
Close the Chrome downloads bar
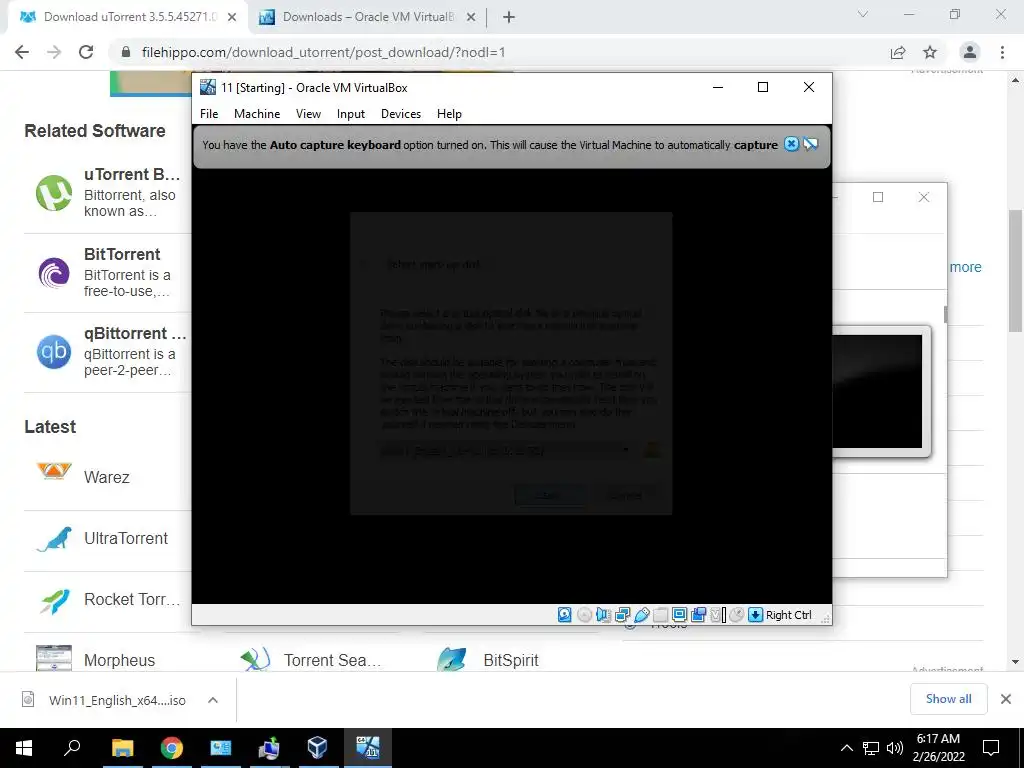[1006, 699]
